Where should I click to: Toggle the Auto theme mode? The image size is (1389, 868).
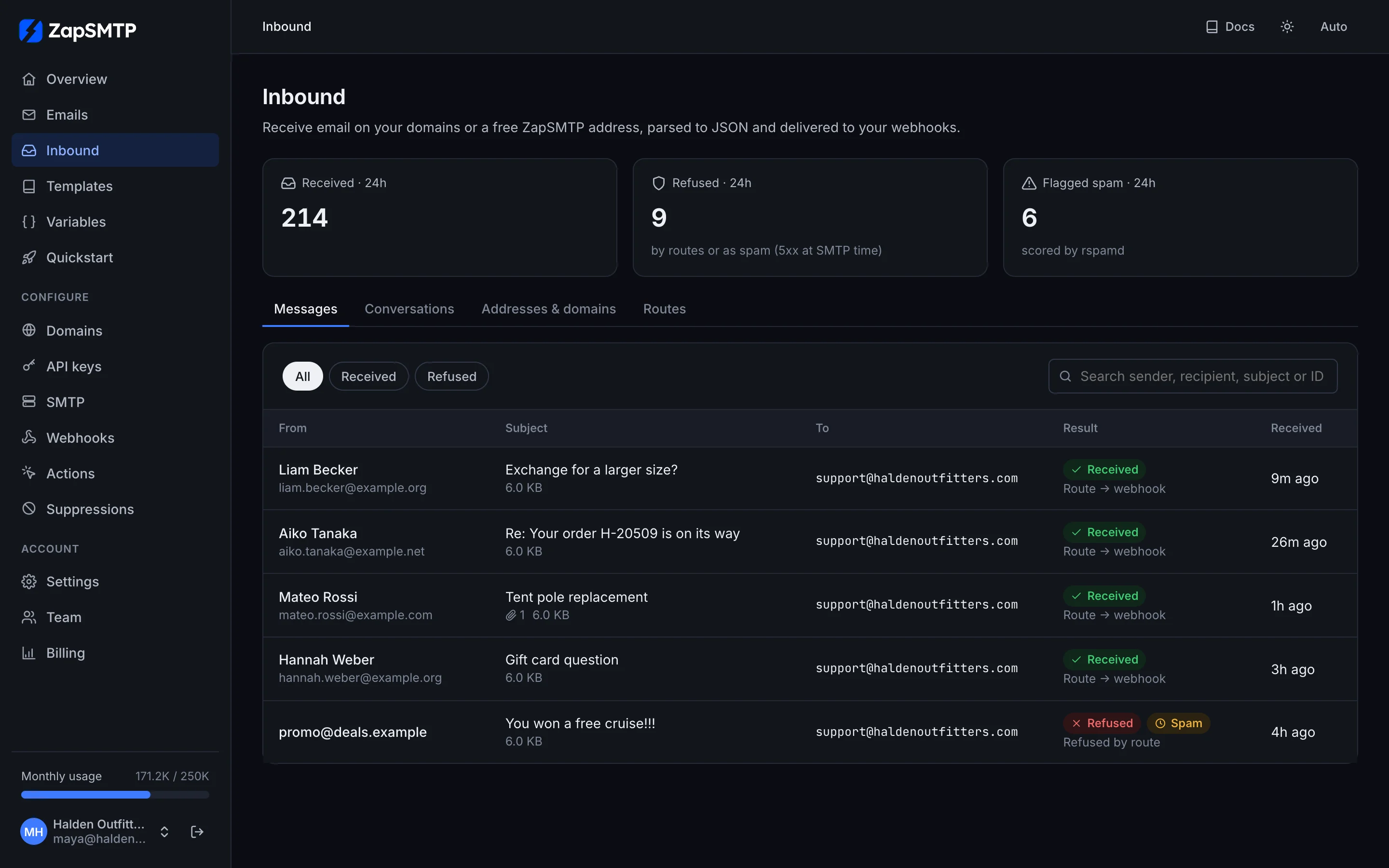coord(1334,27)
